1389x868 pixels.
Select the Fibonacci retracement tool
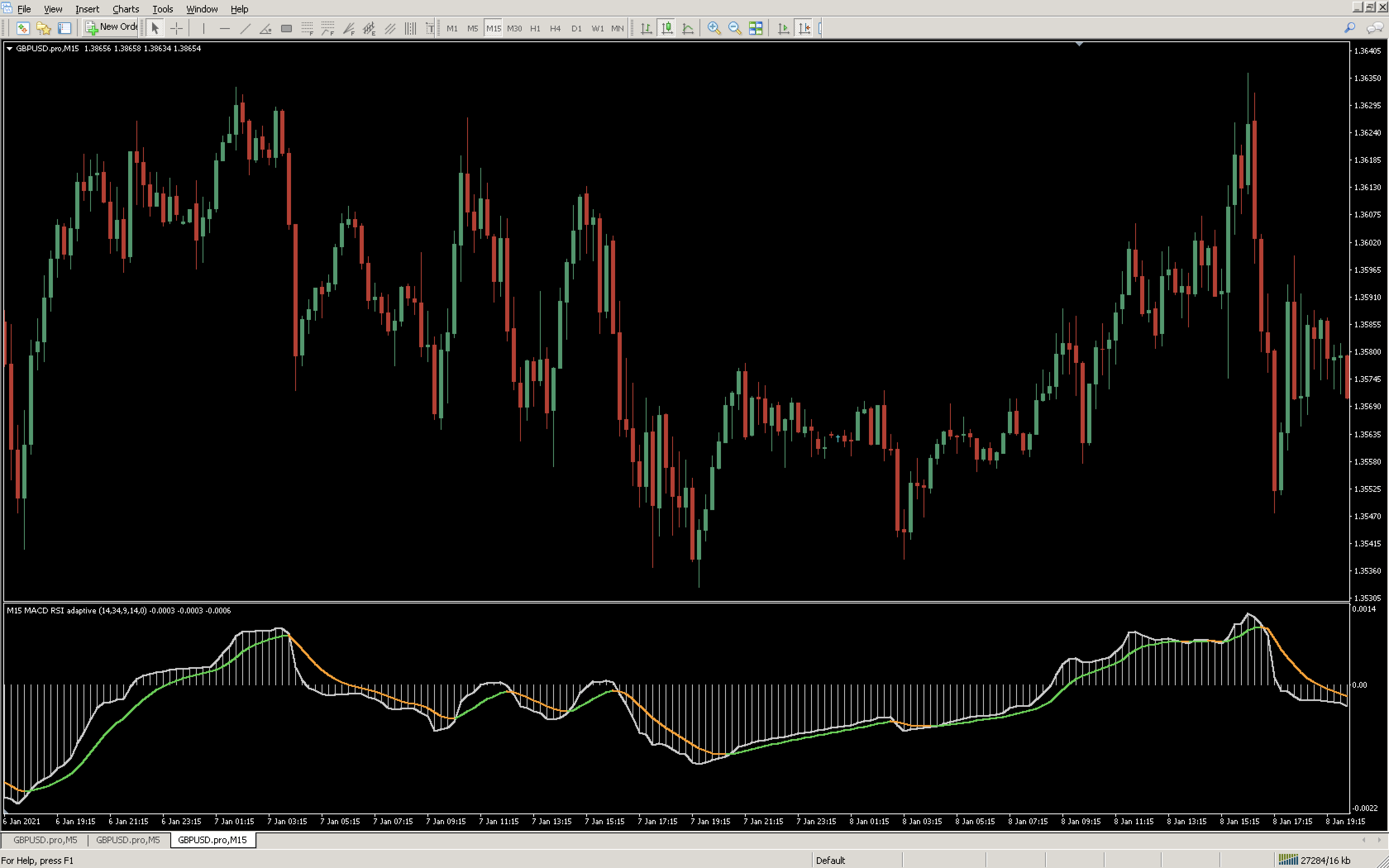(x=307, y=28)
